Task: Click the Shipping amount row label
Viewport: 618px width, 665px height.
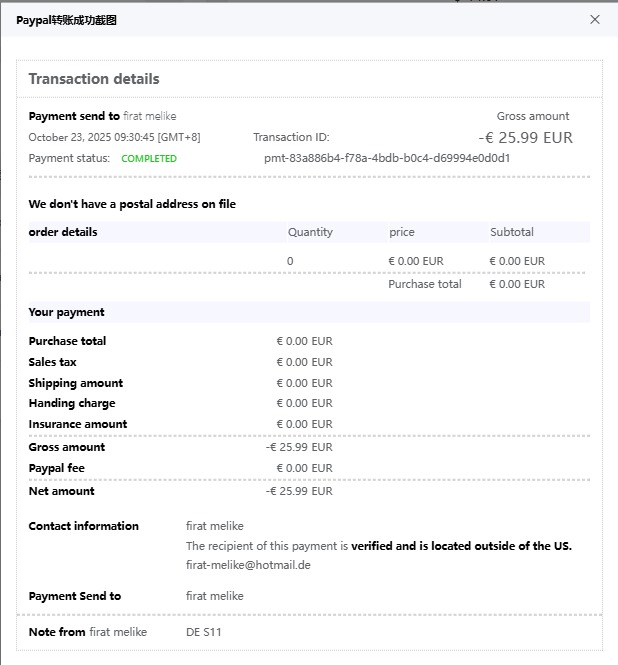Action: [x=76, y=383]
